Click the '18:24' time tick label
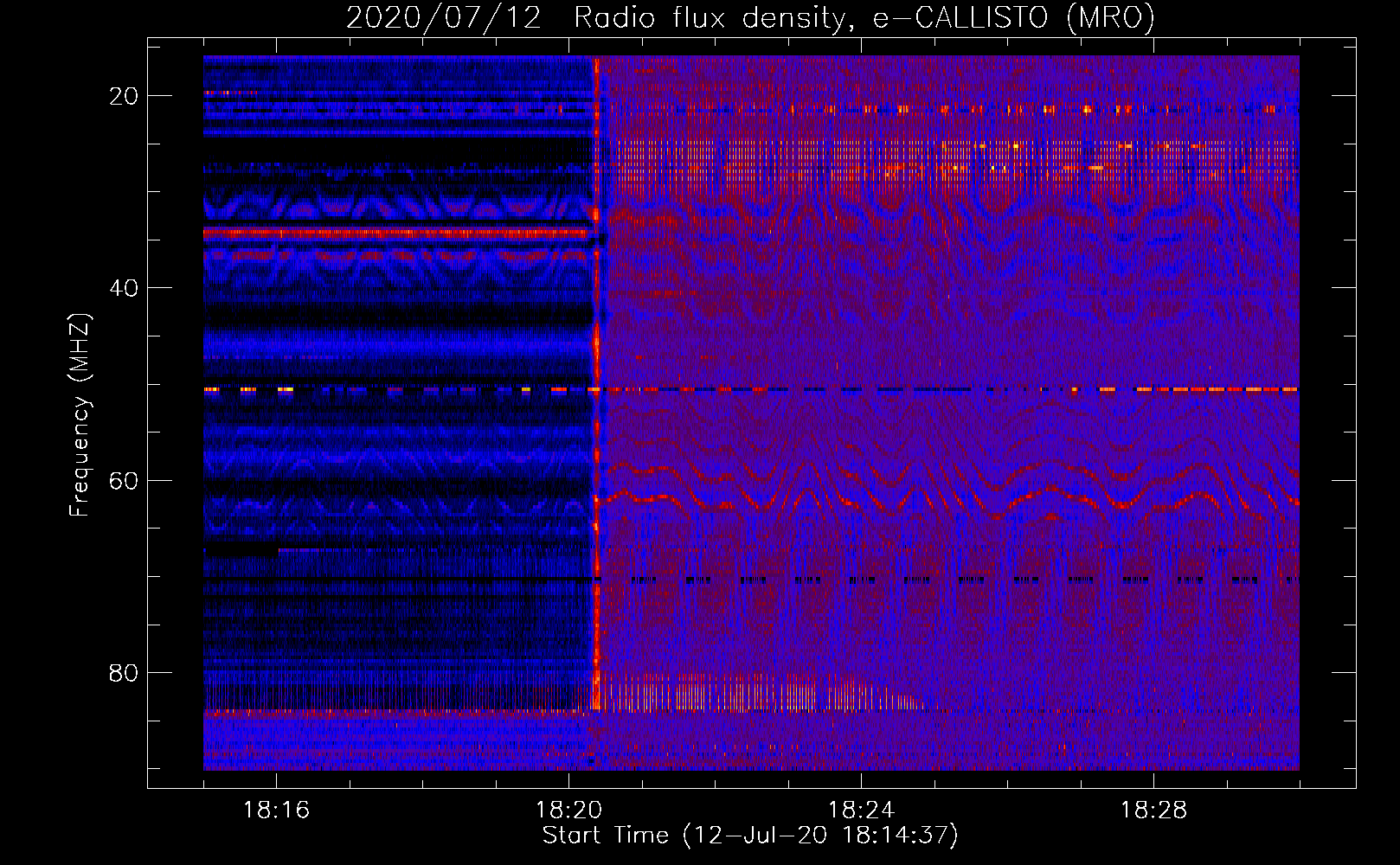 point(861,811)
